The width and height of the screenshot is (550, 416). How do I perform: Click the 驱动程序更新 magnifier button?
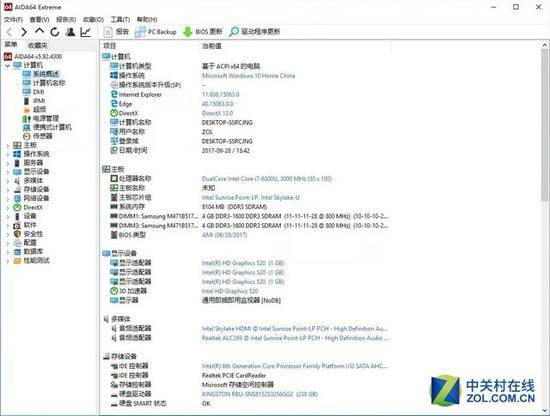coord(254,32)
